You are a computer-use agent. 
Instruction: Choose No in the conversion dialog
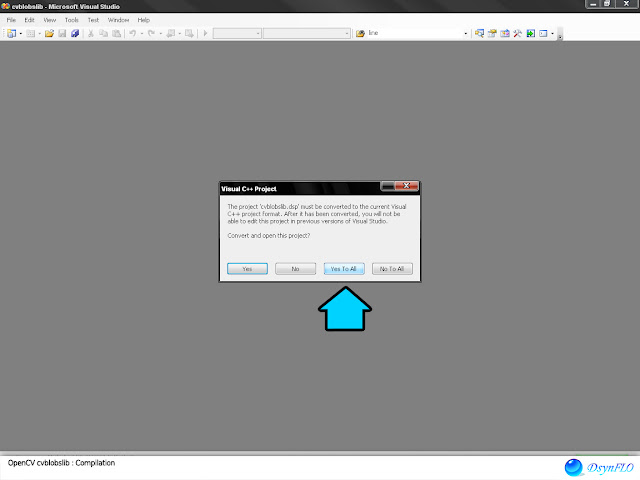[296, 269]
